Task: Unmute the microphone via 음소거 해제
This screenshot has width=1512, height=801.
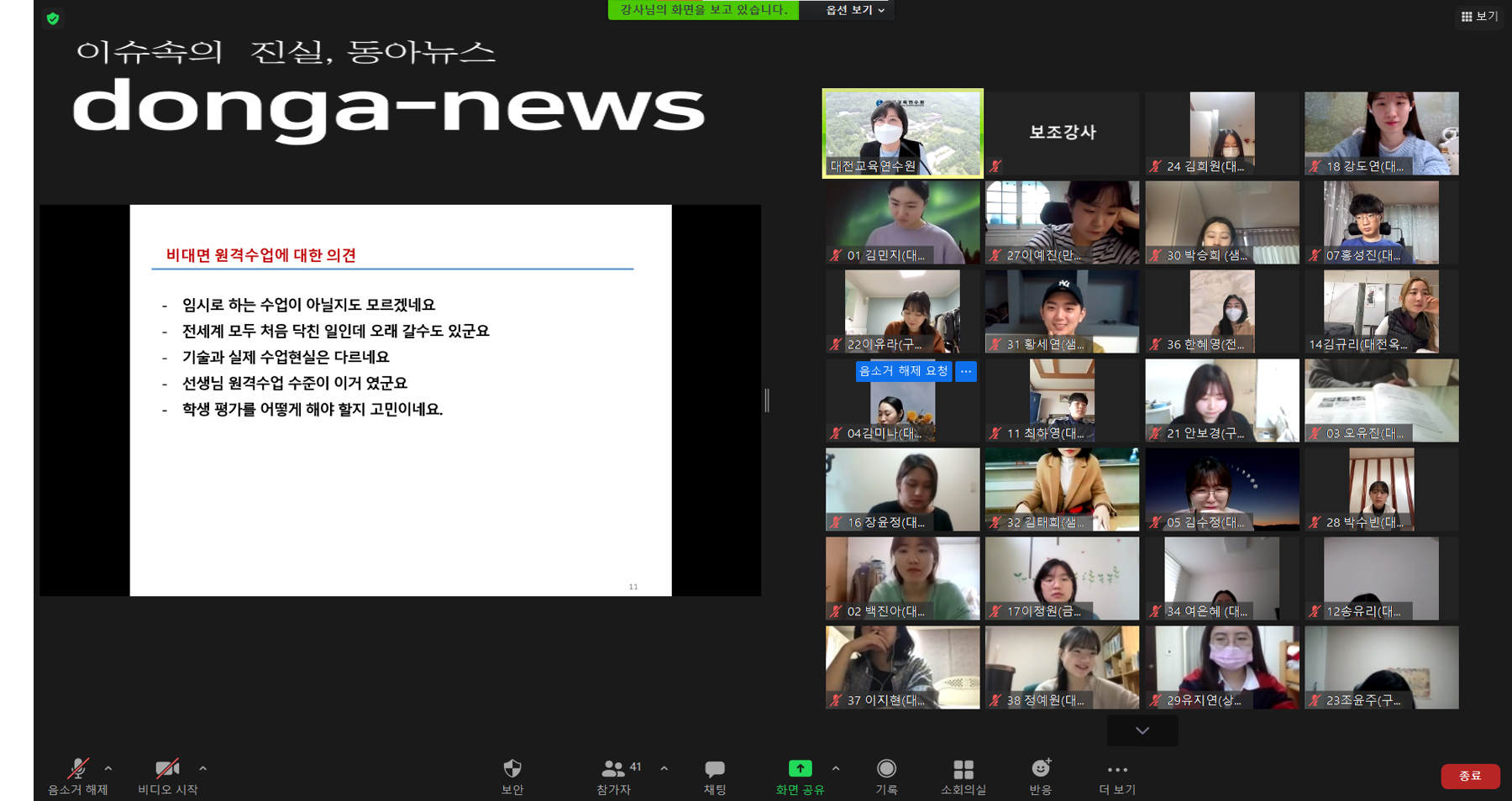Action: [x=77, y=777]
